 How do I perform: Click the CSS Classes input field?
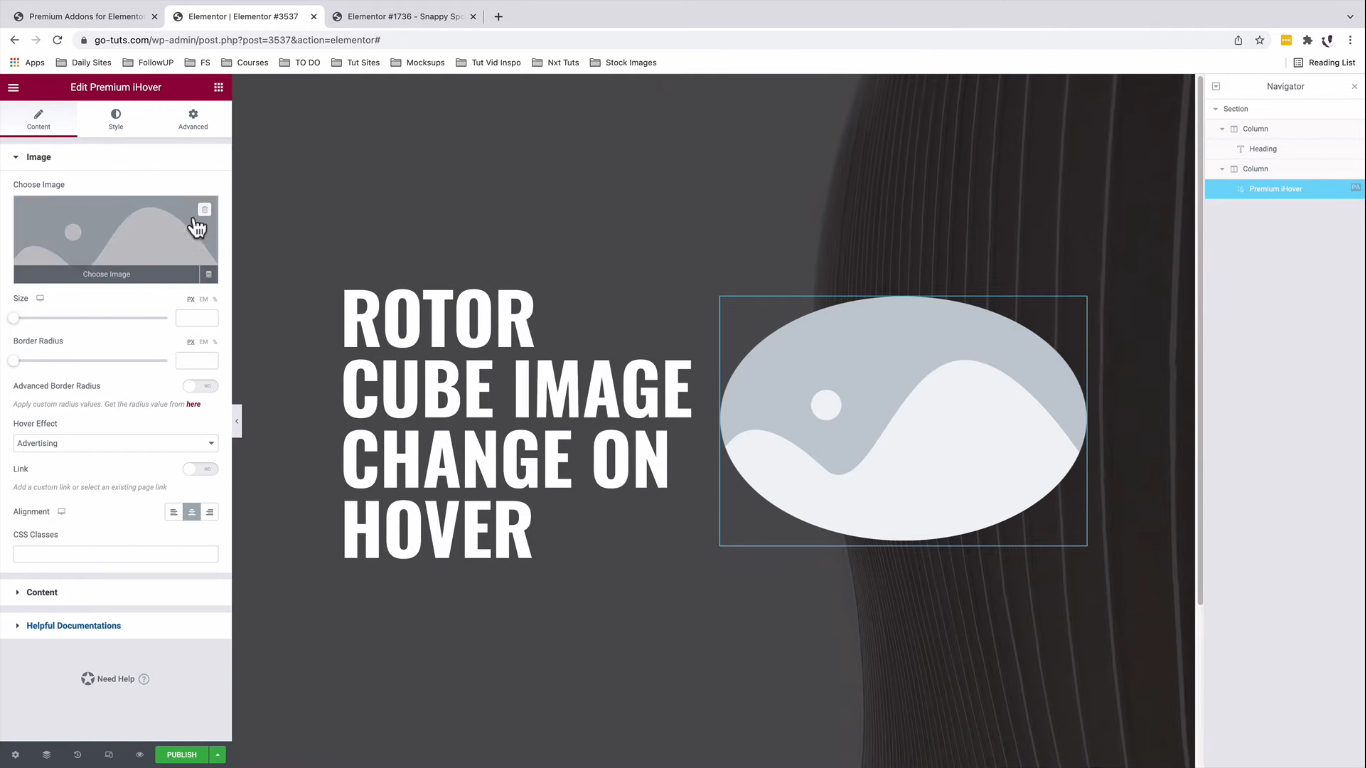[x=115, y=554]
